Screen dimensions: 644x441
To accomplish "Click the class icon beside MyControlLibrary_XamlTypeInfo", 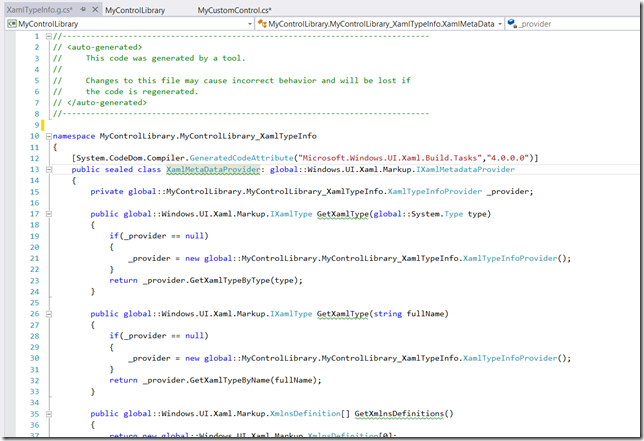I will click(x=262, y=24).
